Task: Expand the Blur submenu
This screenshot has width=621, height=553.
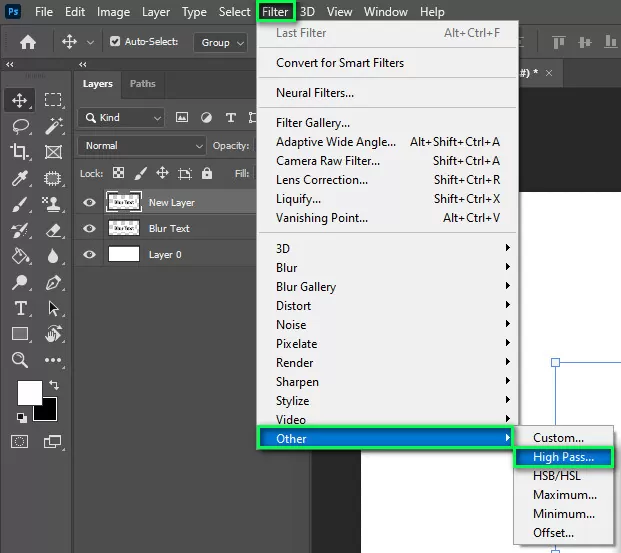Action: (388, 267)
